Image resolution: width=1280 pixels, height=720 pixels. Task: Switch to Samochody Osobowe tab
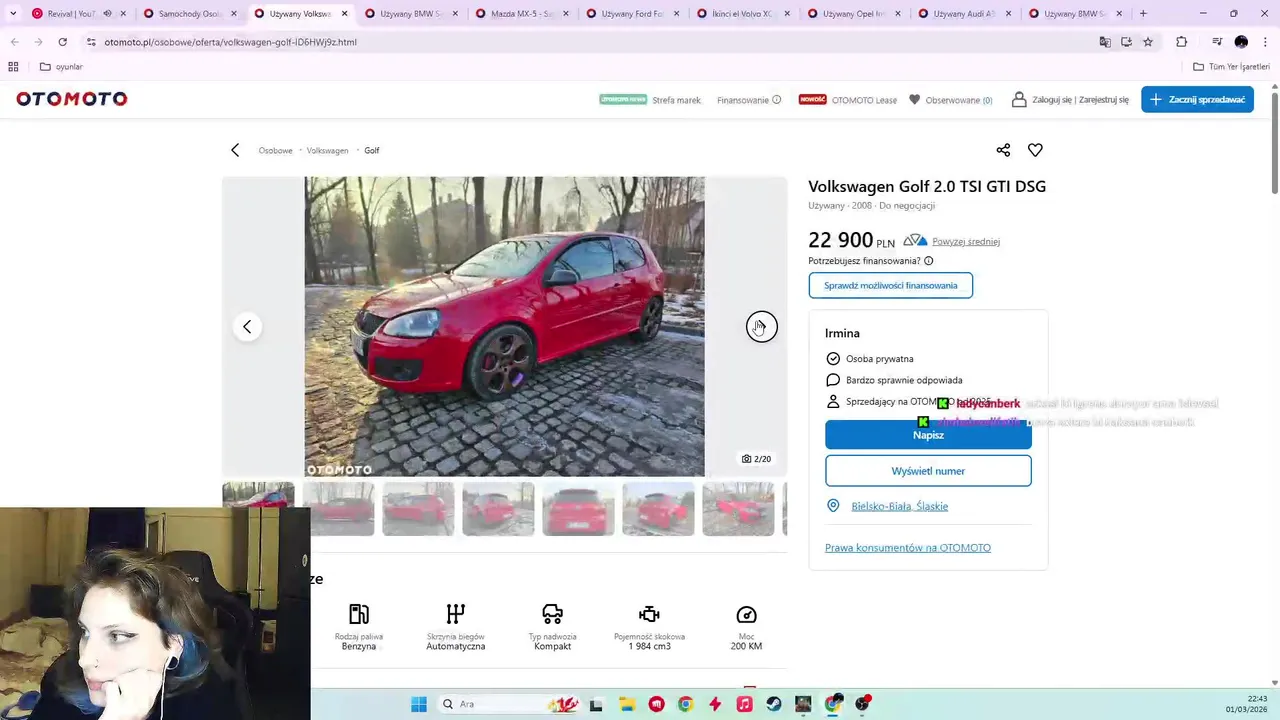point(190,14)
